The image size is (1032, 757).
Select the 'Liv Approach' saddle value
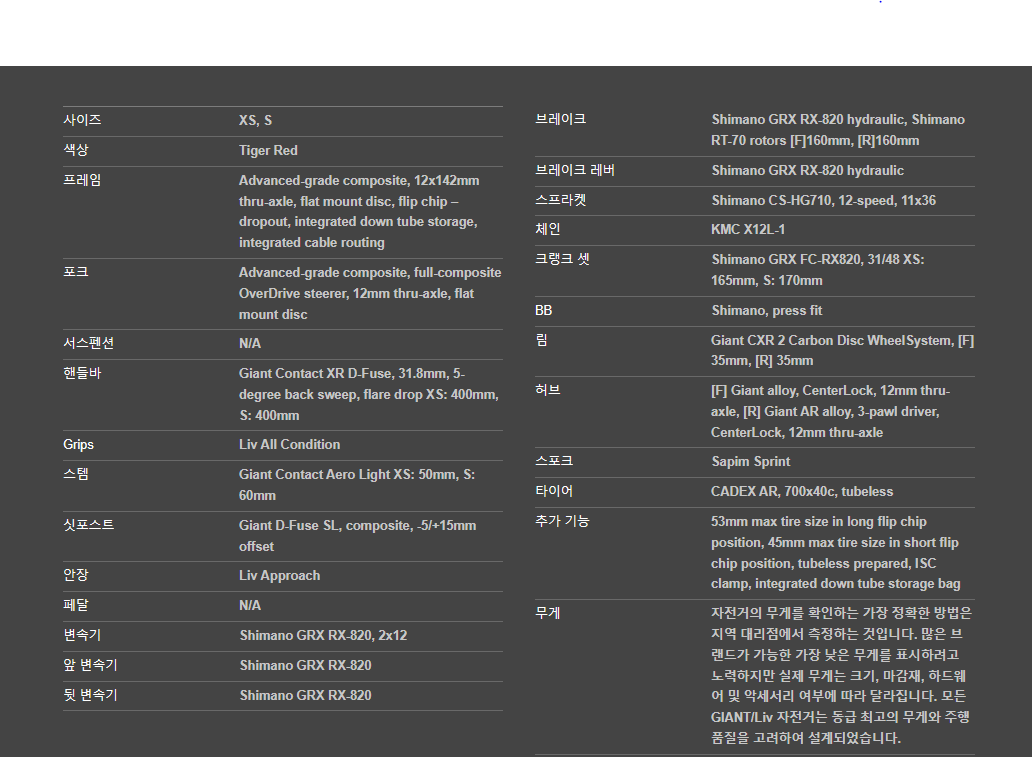pyautogui.click(x=280, y=575)
